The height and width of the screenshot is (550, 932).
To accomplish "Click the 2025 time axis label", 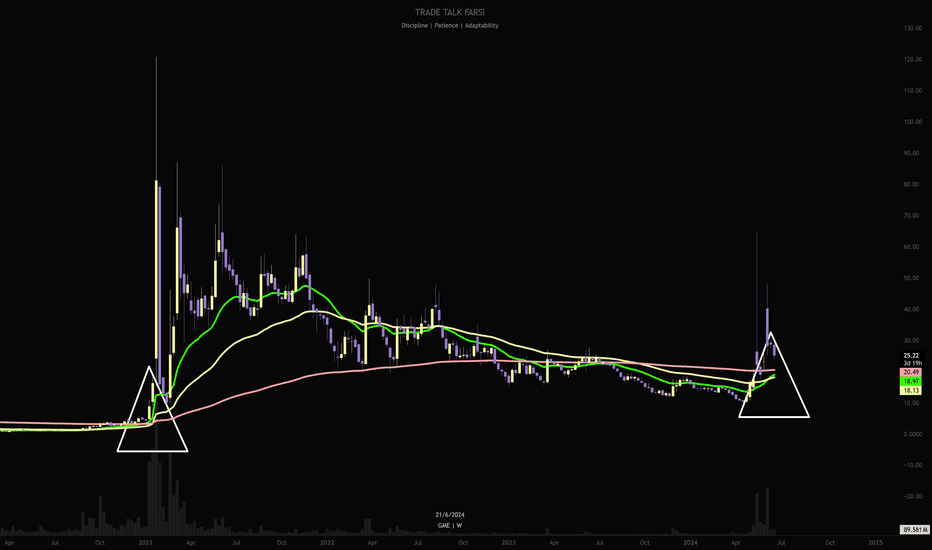I will tap(875, 543).
